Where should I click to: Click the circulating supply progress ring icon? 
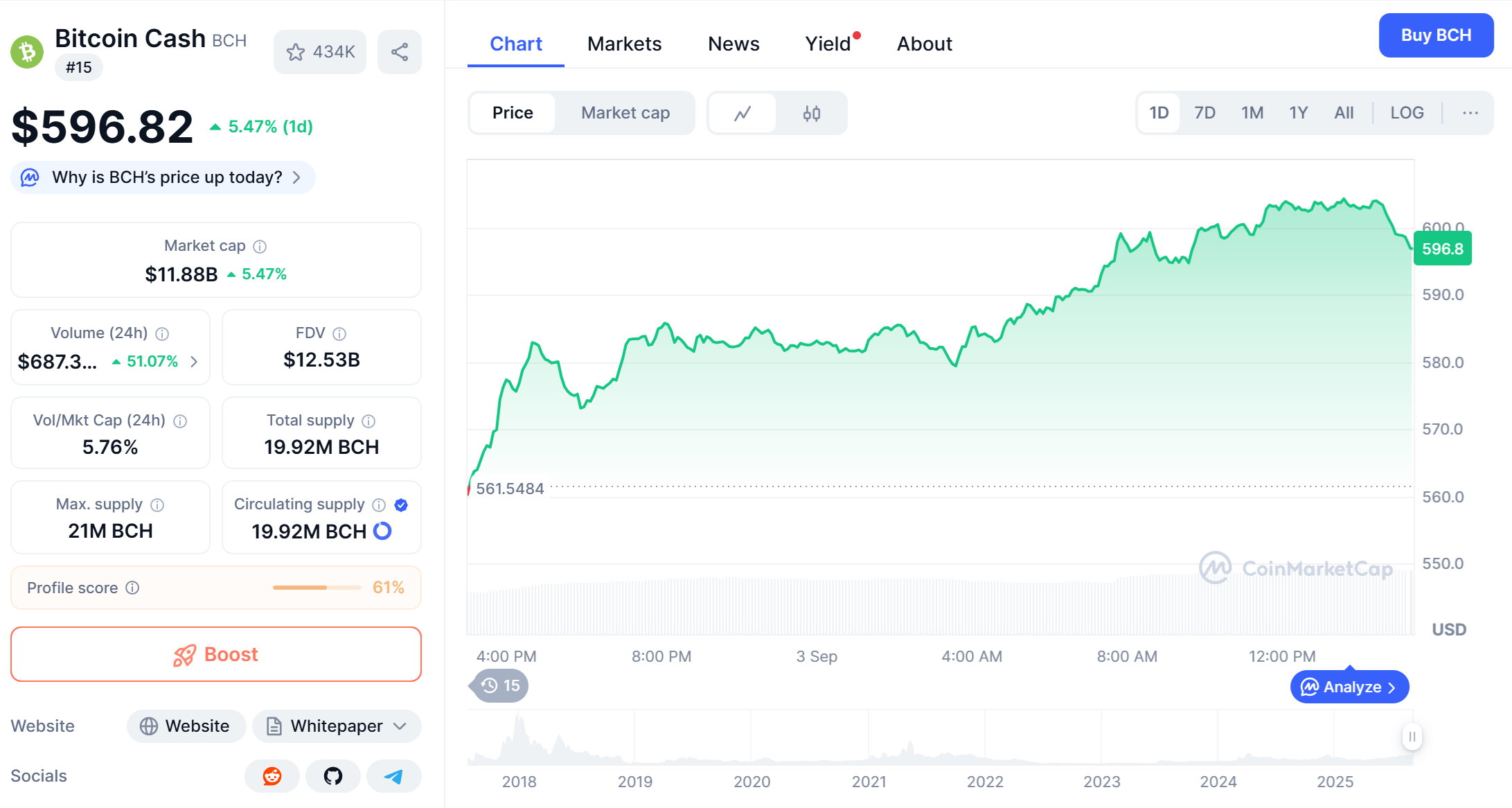382,531
